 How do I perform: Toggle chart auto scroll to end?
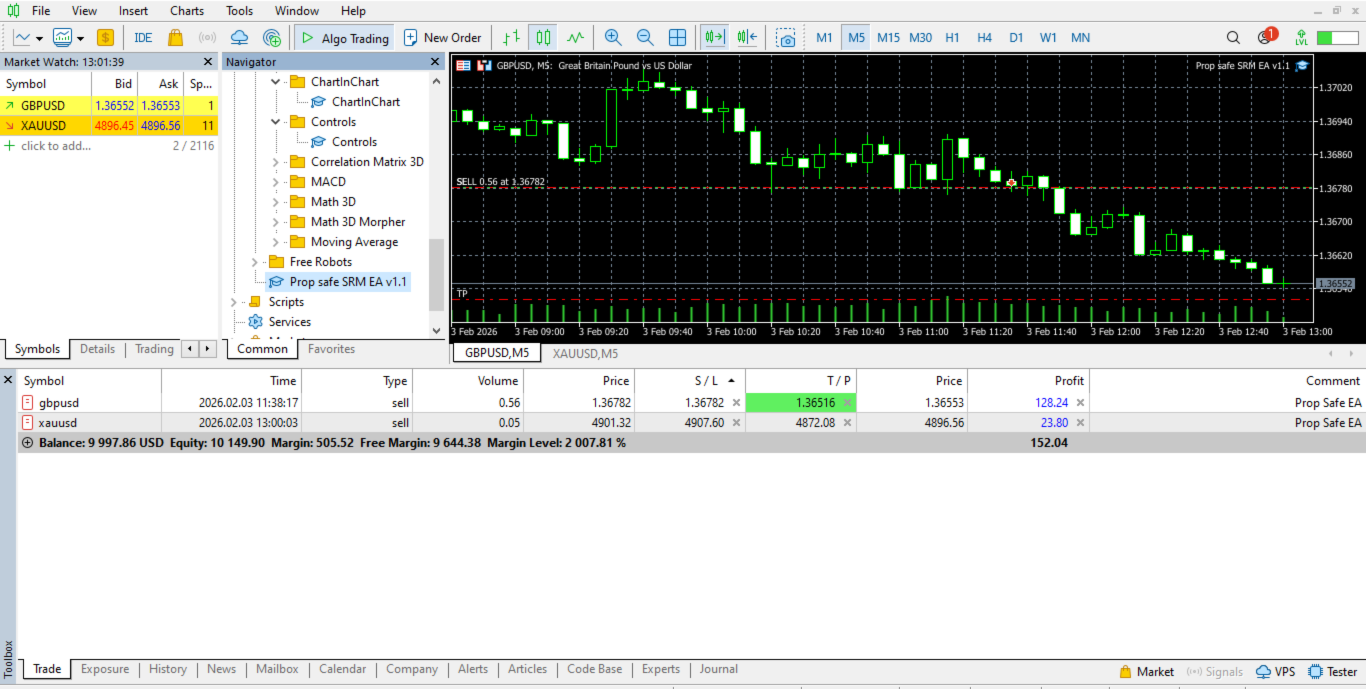tap(714, 38)
